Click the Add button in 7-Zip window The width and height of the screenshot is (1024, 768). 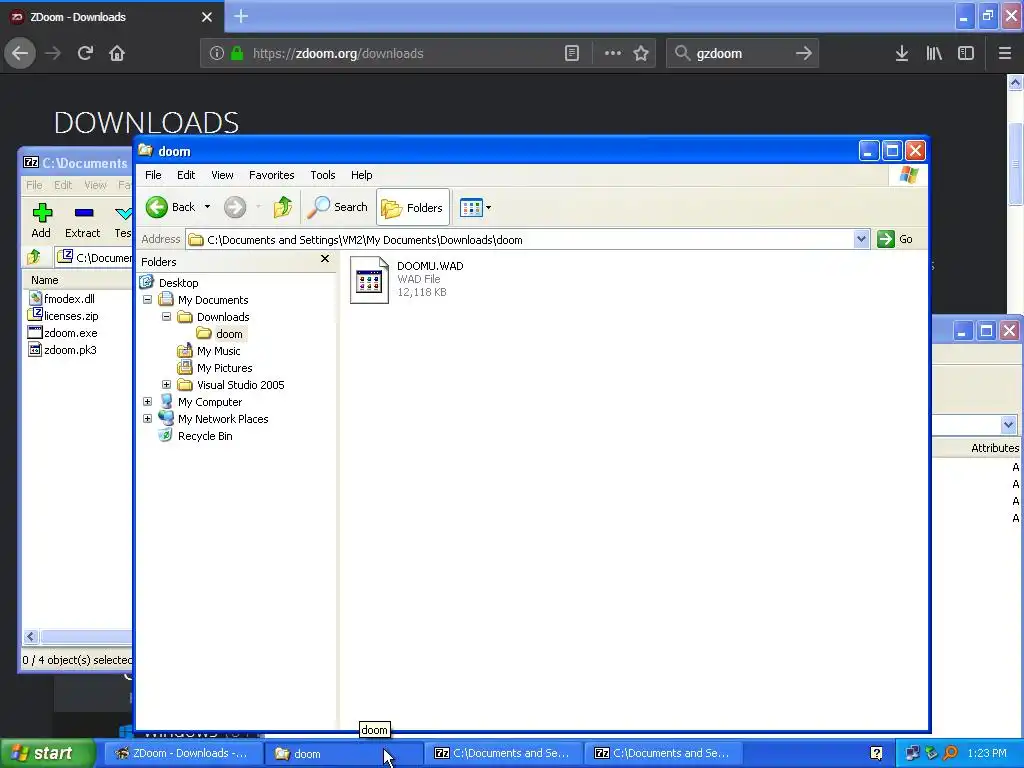42,220
